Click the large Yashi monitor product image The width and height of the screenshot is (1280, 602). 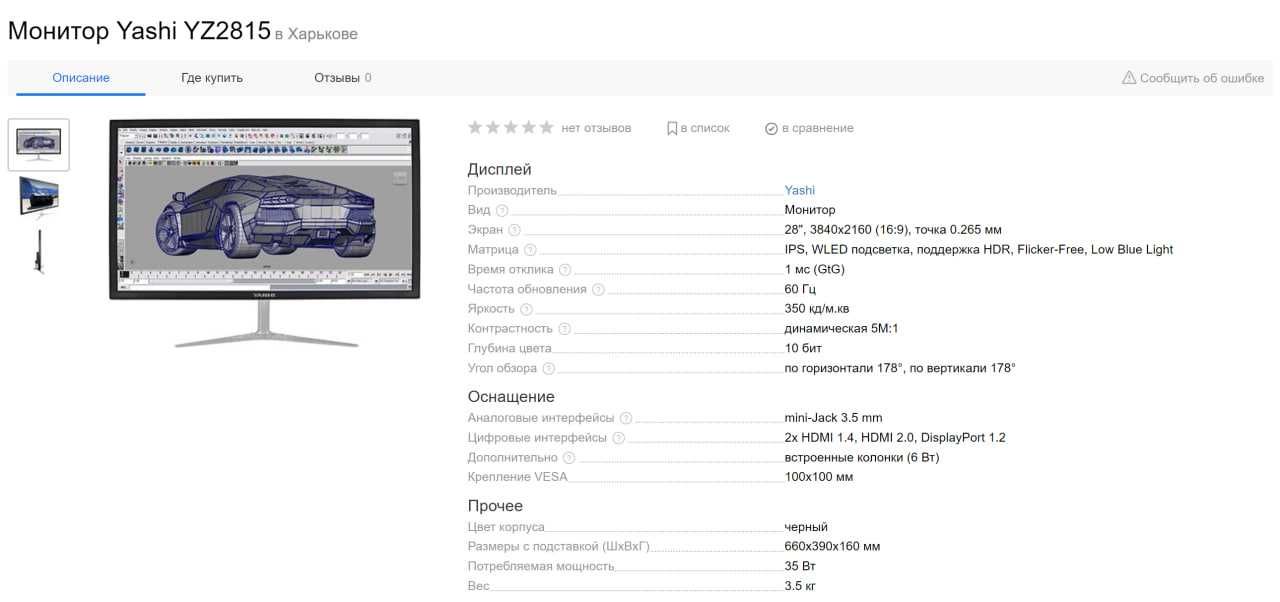coord(265,234)
